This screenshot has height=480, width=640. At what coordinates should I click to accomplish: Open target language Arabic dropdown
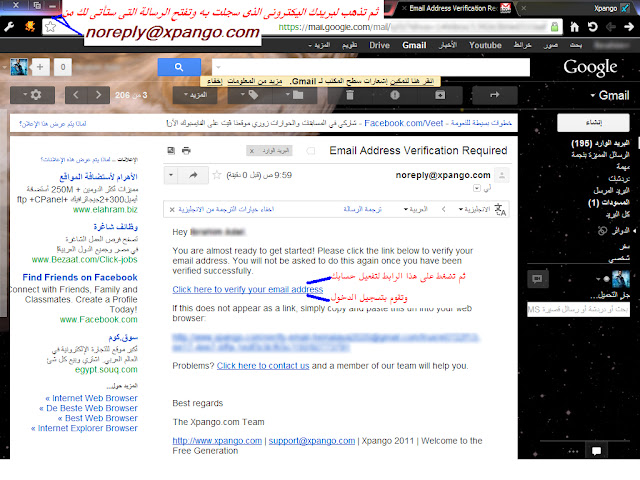click(416, 209)
